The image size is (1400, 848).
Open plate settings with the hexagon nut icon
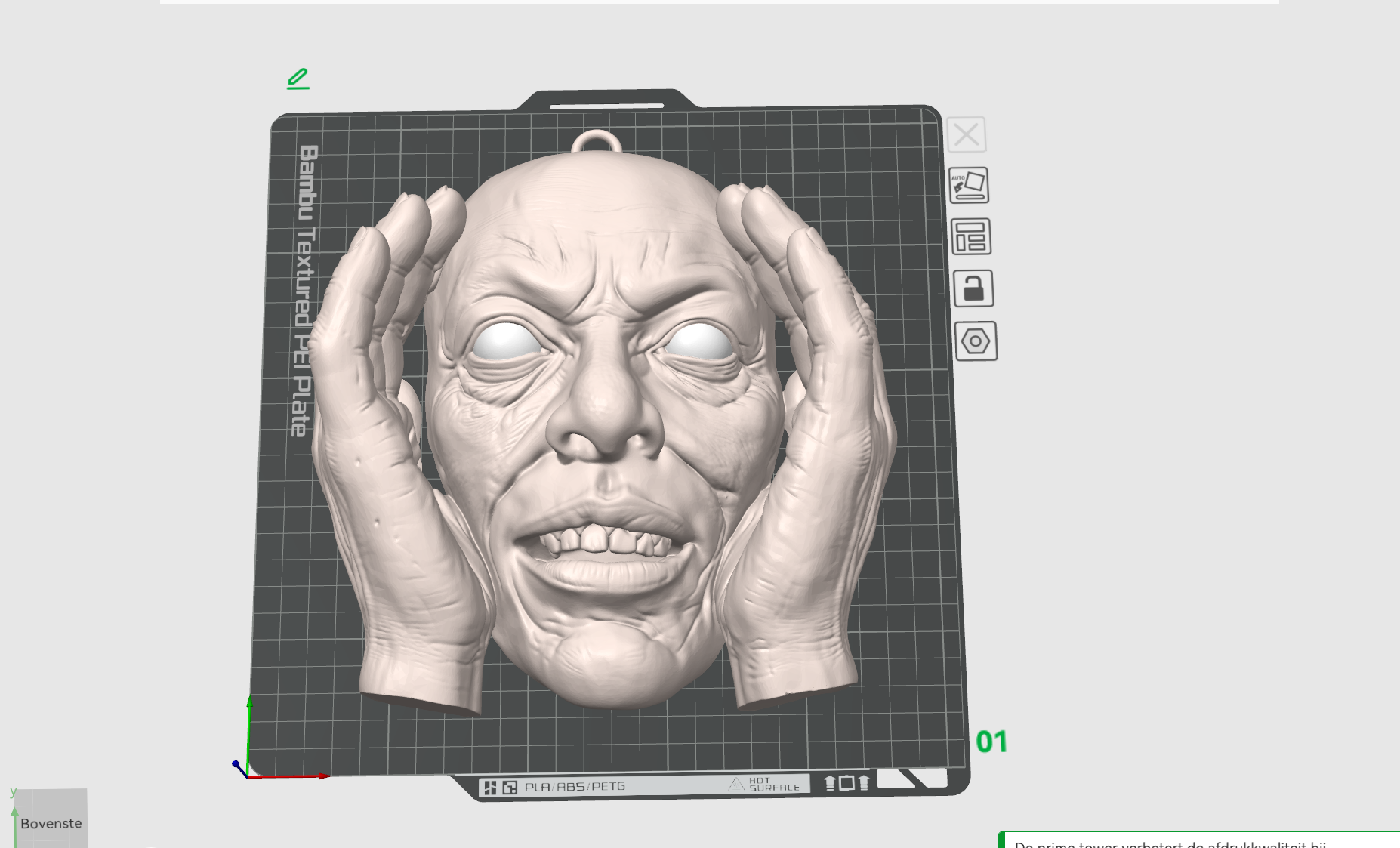(976, 341)
